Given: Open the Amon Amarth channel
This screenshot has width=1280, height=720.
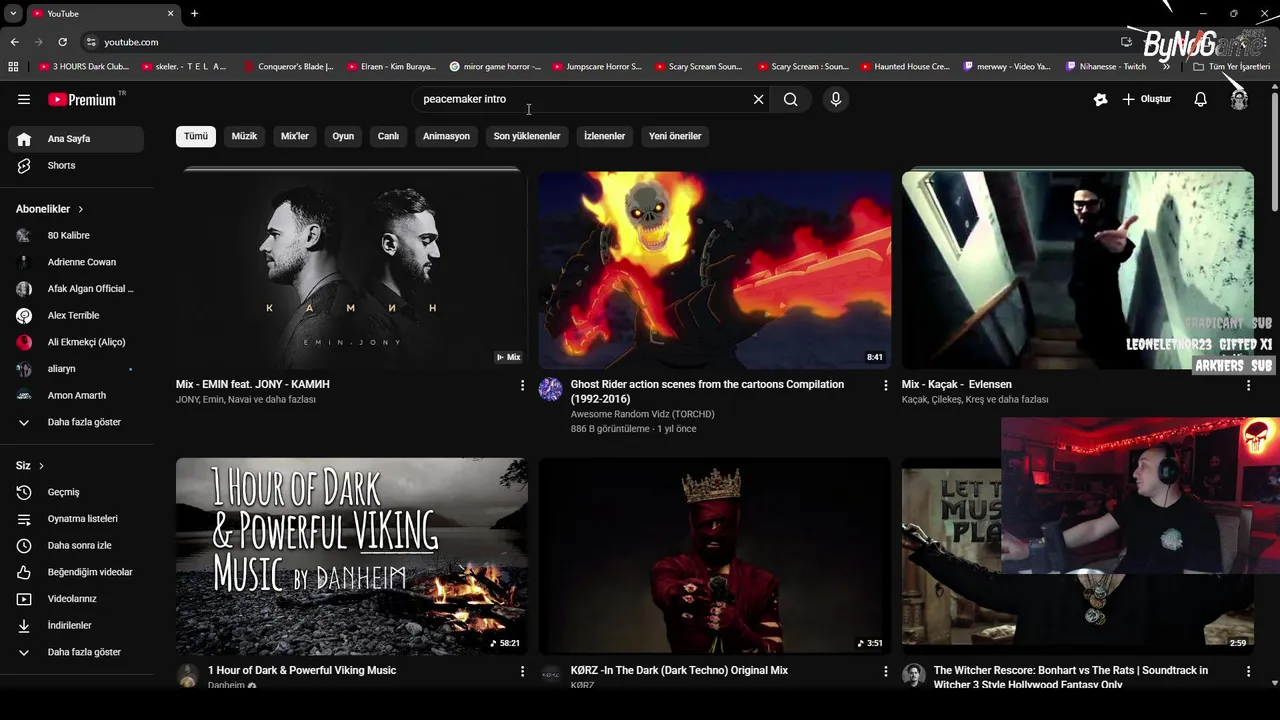Looking at the screenshot, I should coord(76,395).
